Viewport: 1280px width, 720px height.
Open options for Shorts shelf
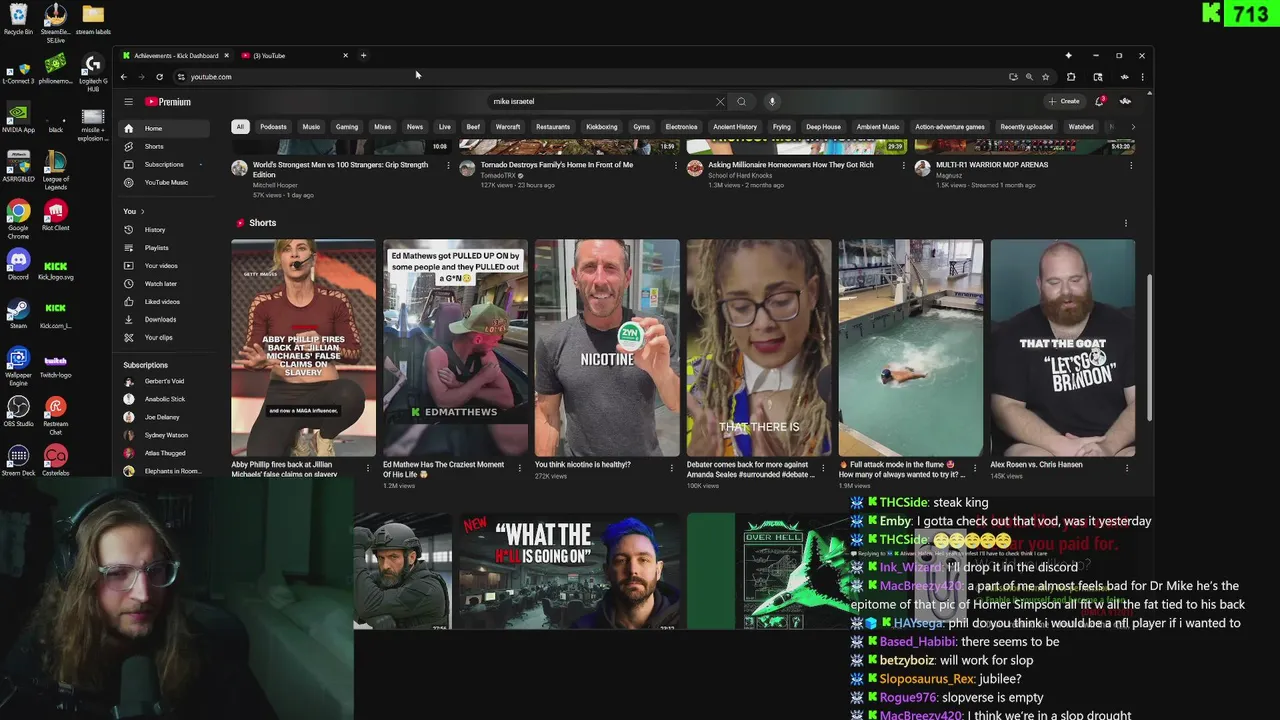coord(1125,223)
